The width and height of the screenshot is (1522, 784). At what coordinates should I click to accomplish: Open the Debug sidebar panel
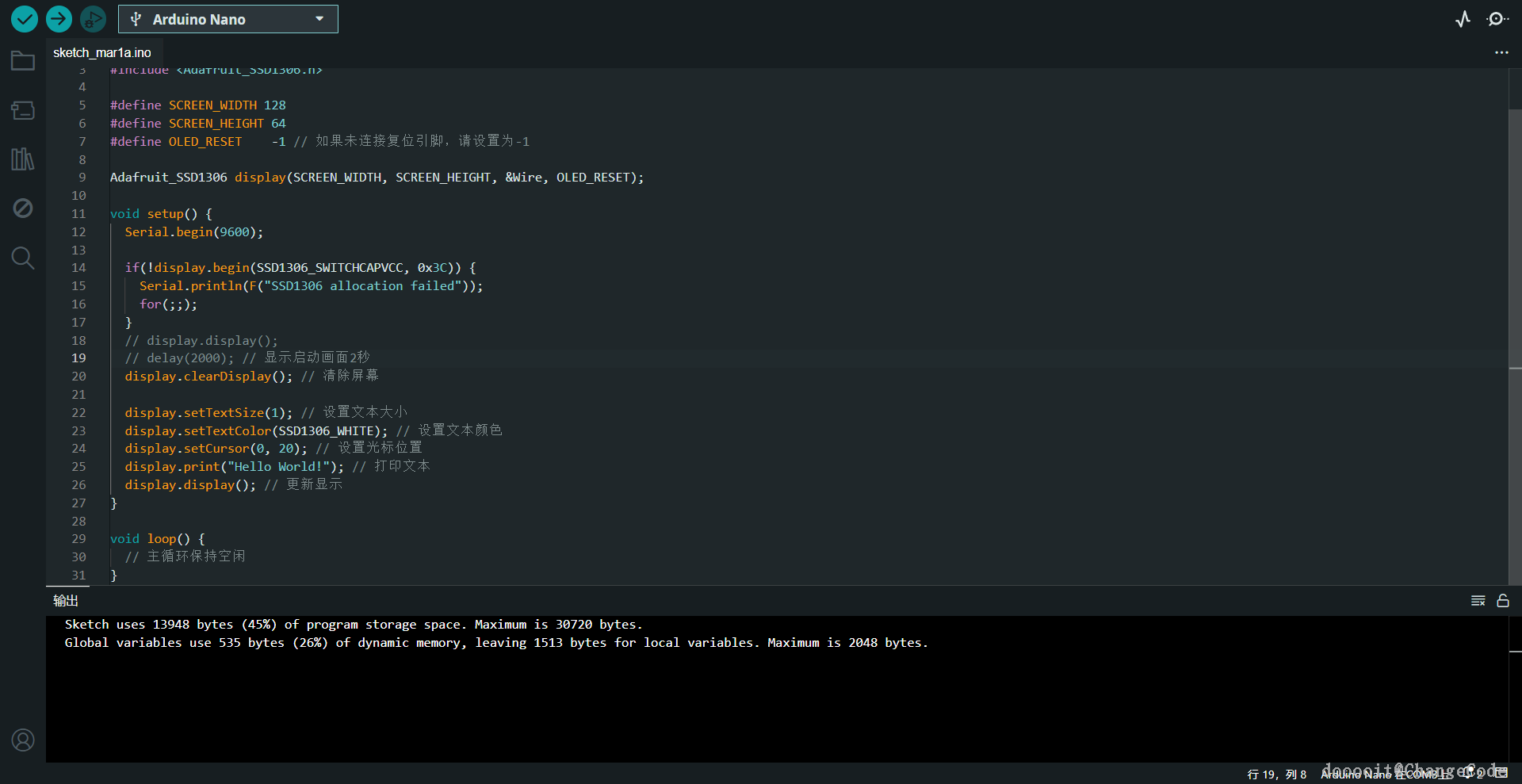23,208
